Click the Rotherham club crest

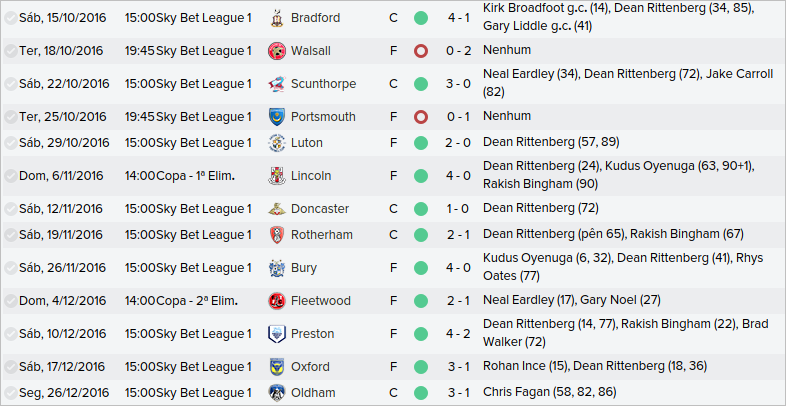click(x=276, y=235)
